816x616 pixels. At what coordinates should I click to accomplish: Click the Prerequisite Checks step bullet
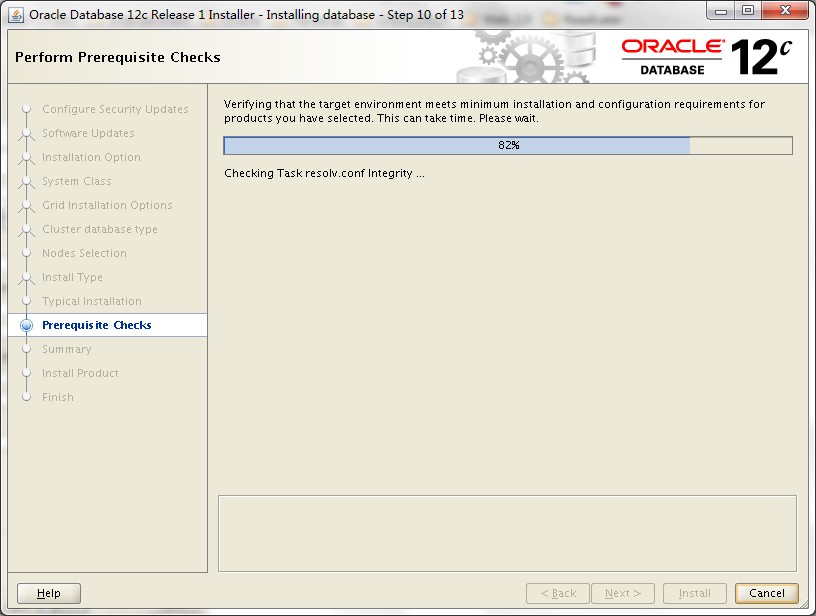coord(27,325)
